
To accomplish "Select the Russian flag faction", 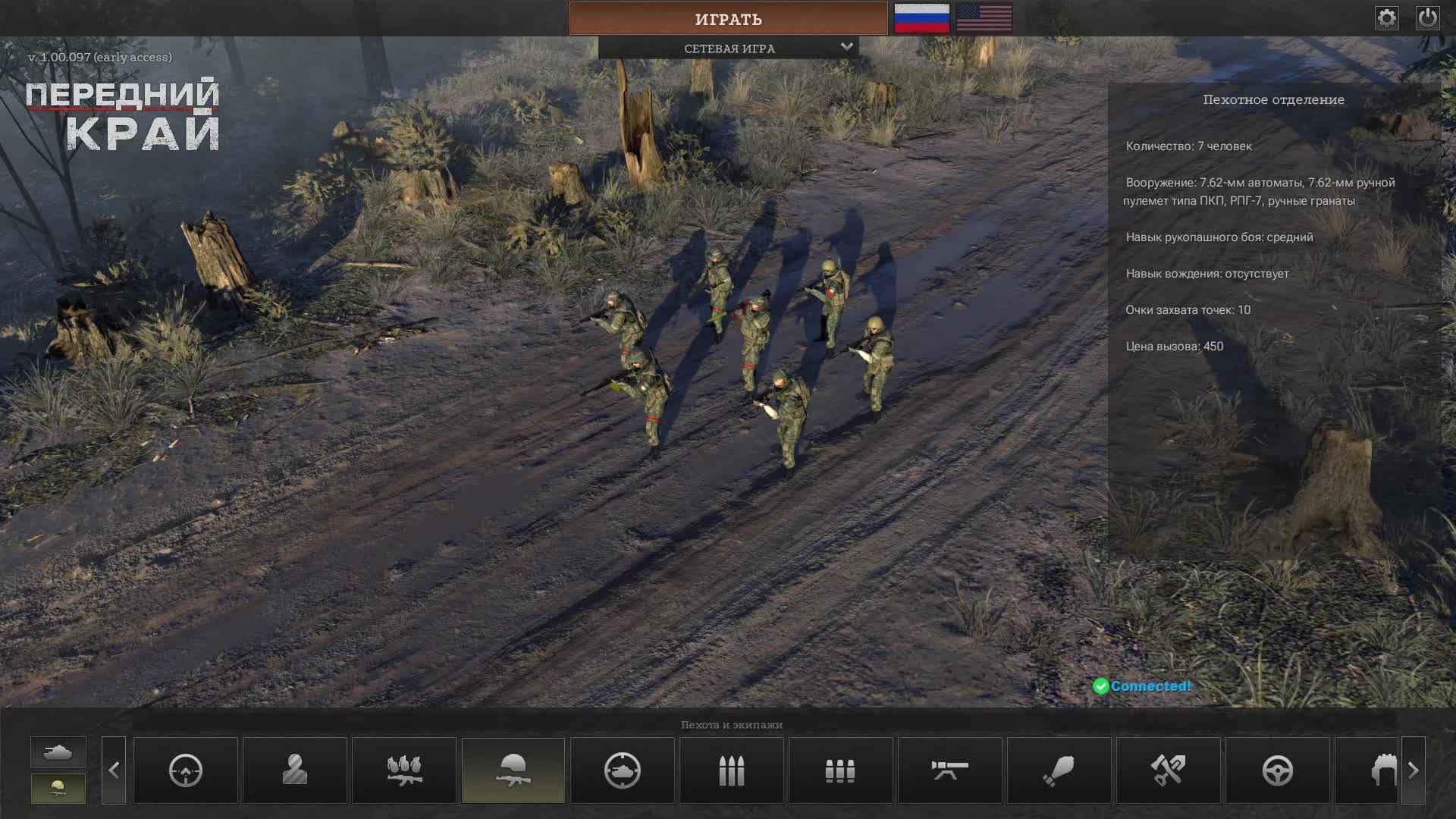I will (x=921, y=17).
